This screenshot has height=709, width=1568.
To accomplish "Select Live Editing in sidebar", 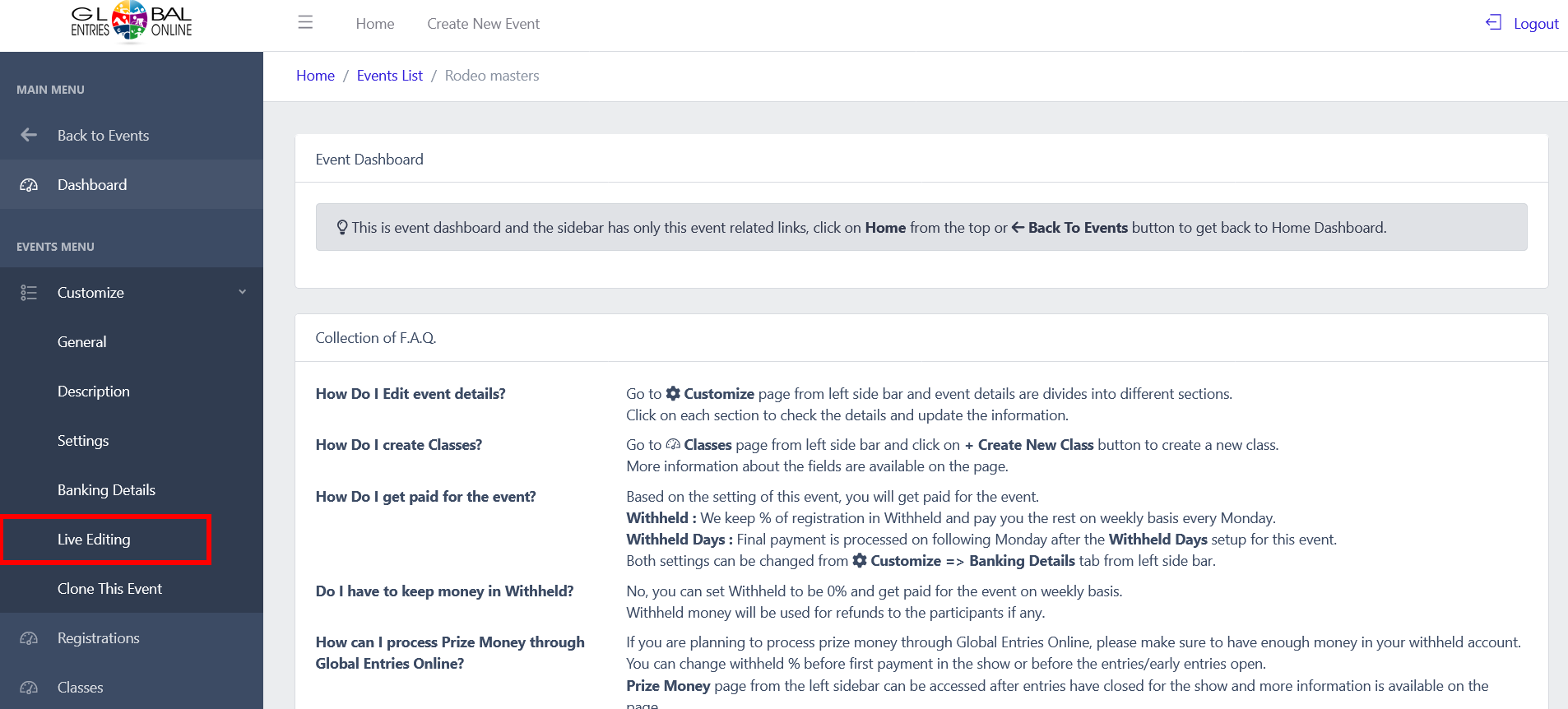I will (x=94, y=540).
